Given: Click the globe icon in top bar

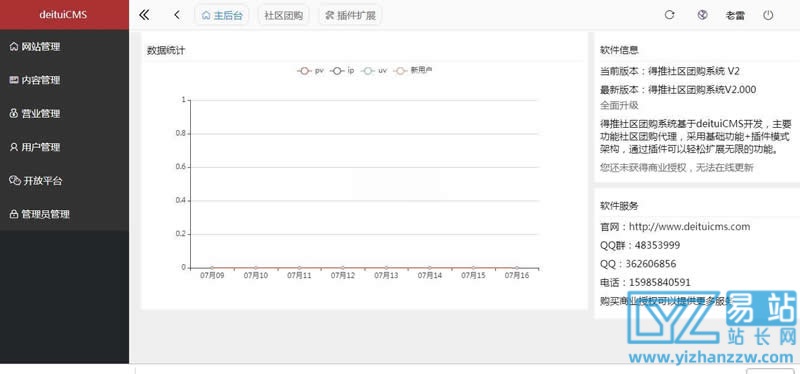Looking at the screenshot, I should (702, 15).
